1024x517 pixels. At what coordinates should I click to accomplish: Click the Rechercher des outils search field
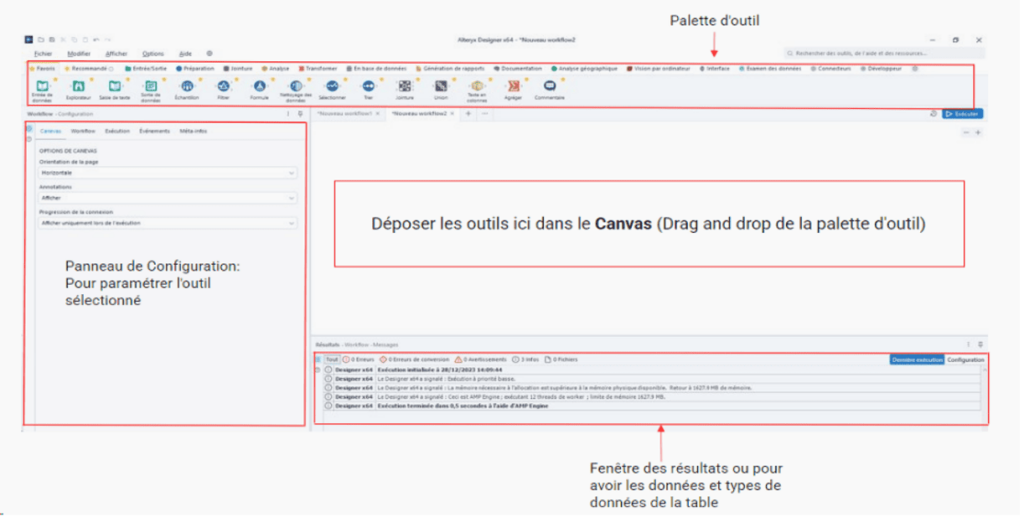[x=884, y=54]
